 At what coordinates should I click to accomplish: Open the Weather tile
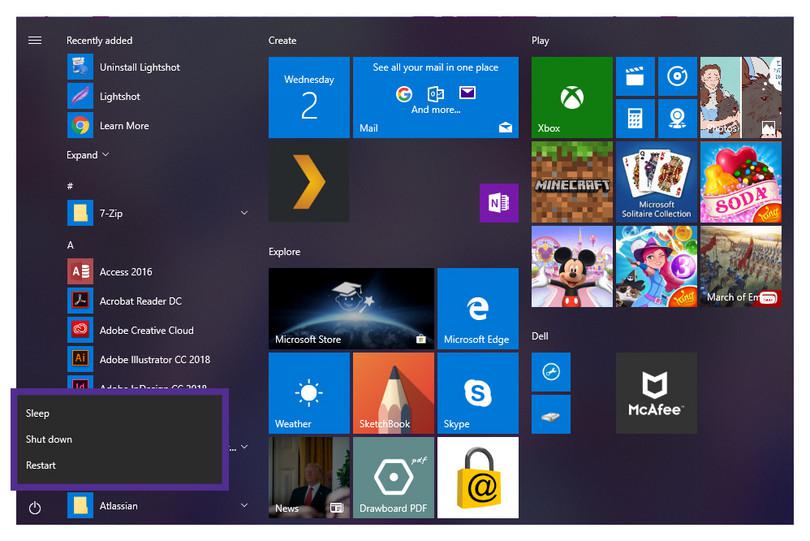click(x=309, y=393)
